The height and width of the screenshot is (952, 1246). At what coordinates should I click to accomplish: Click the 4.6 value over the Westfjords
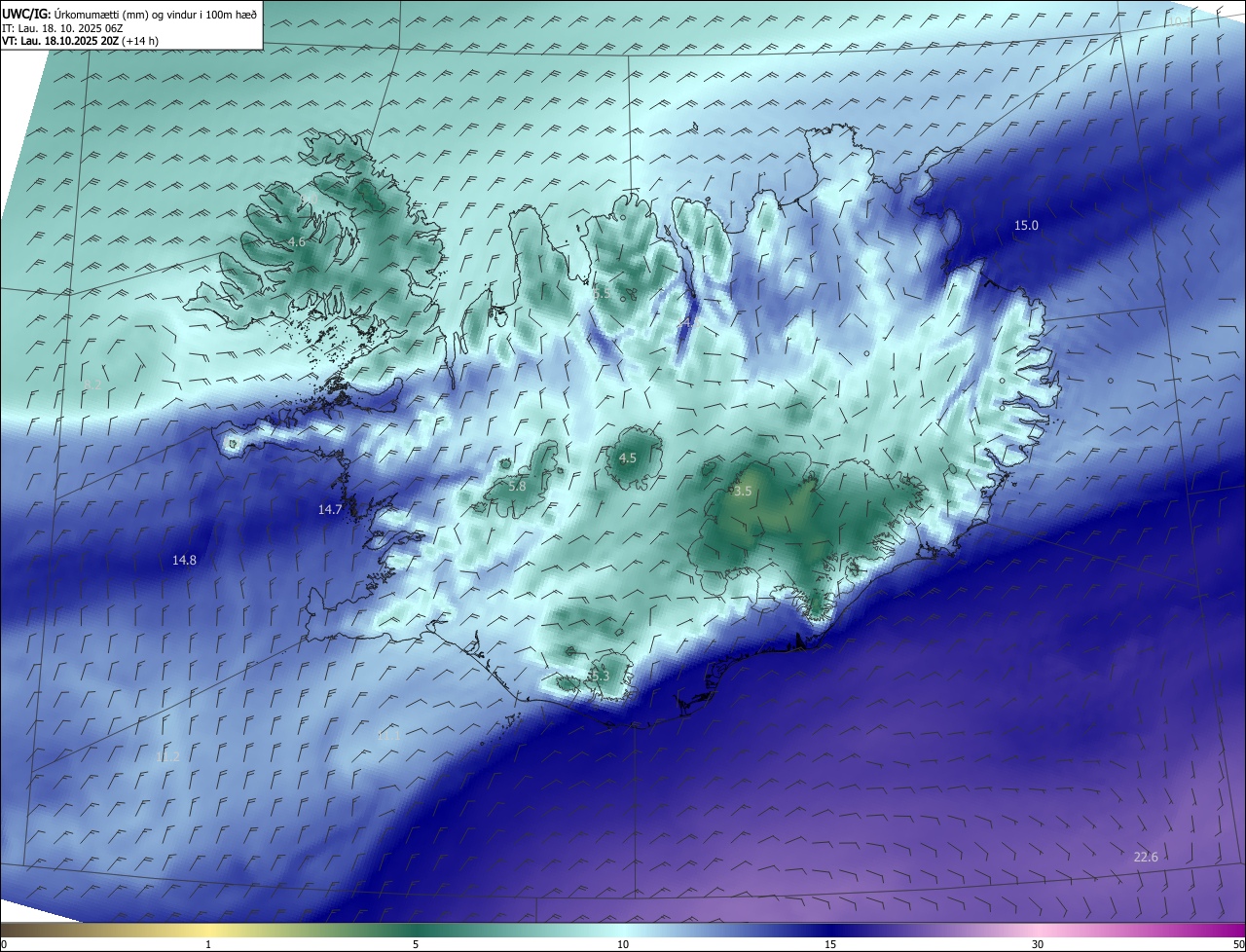[x=297, y=241]
